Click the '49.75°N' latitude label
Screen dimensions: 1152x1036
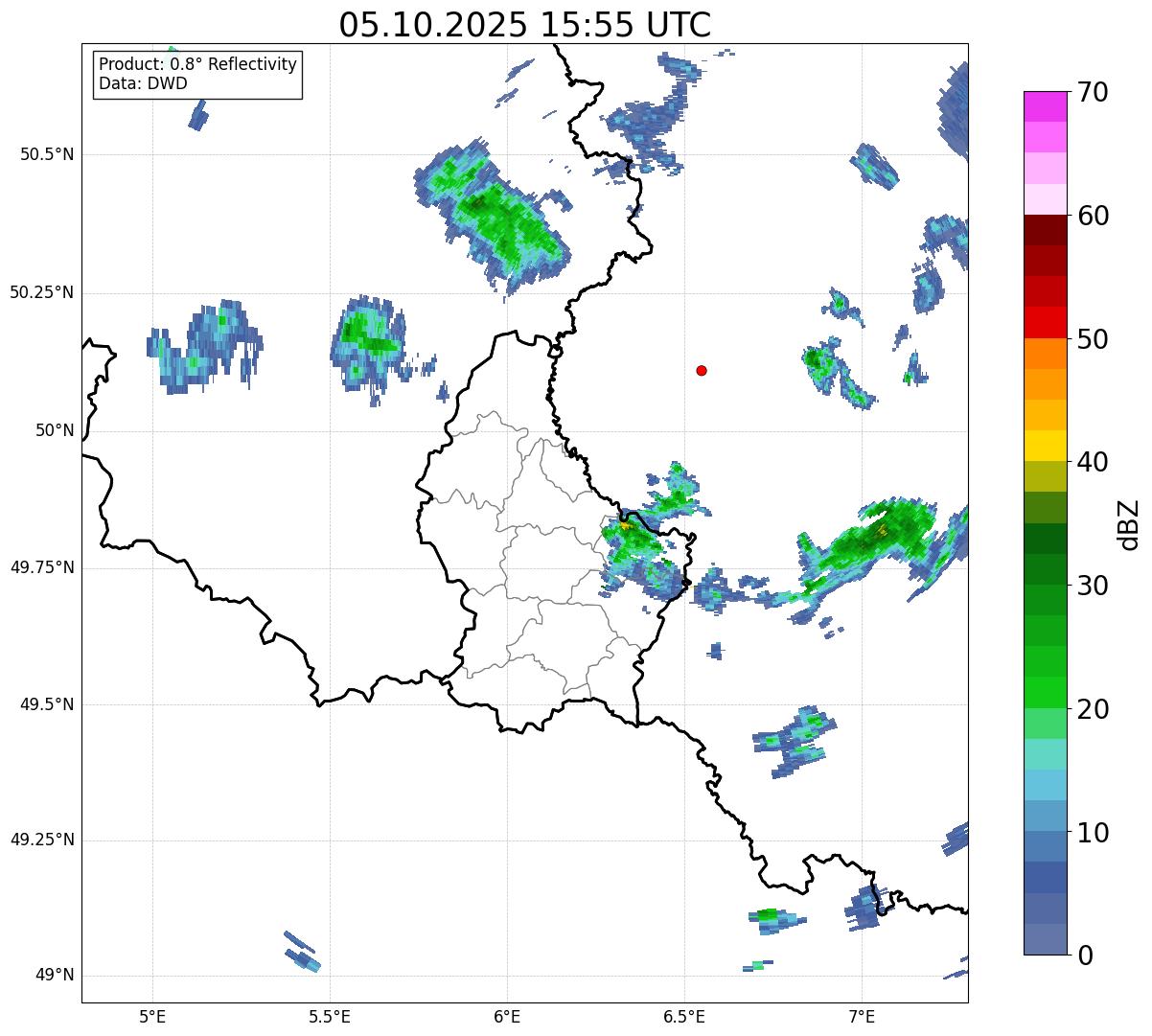click(x=42, y=567)
